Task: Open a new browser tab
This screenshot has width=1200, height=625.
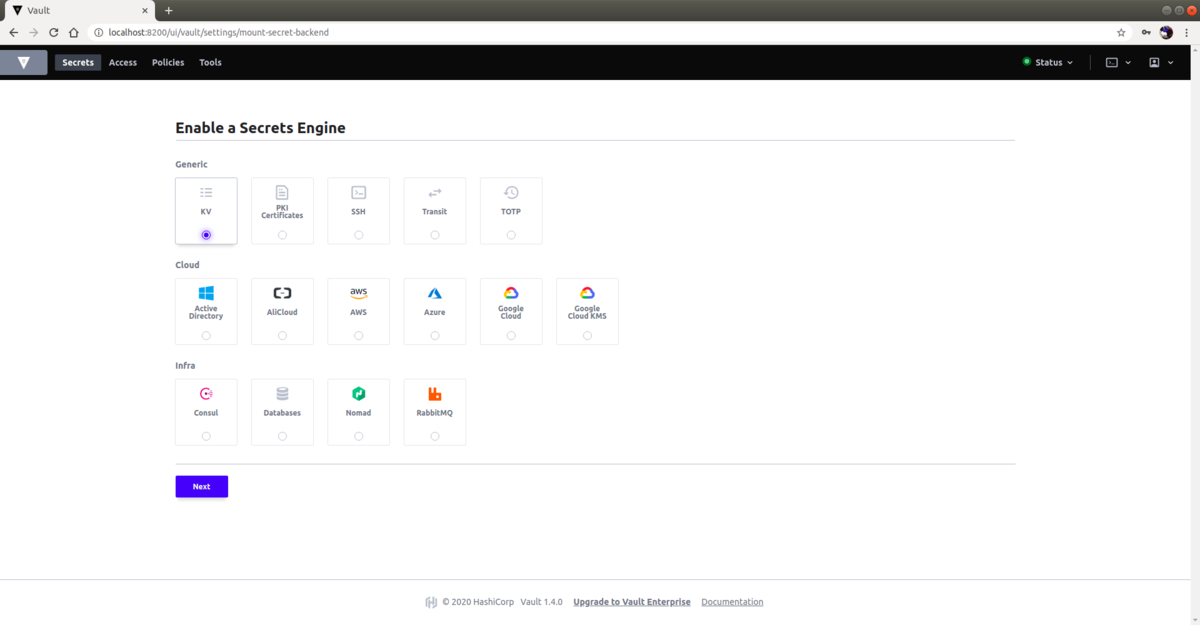Action: pos(168,10)
